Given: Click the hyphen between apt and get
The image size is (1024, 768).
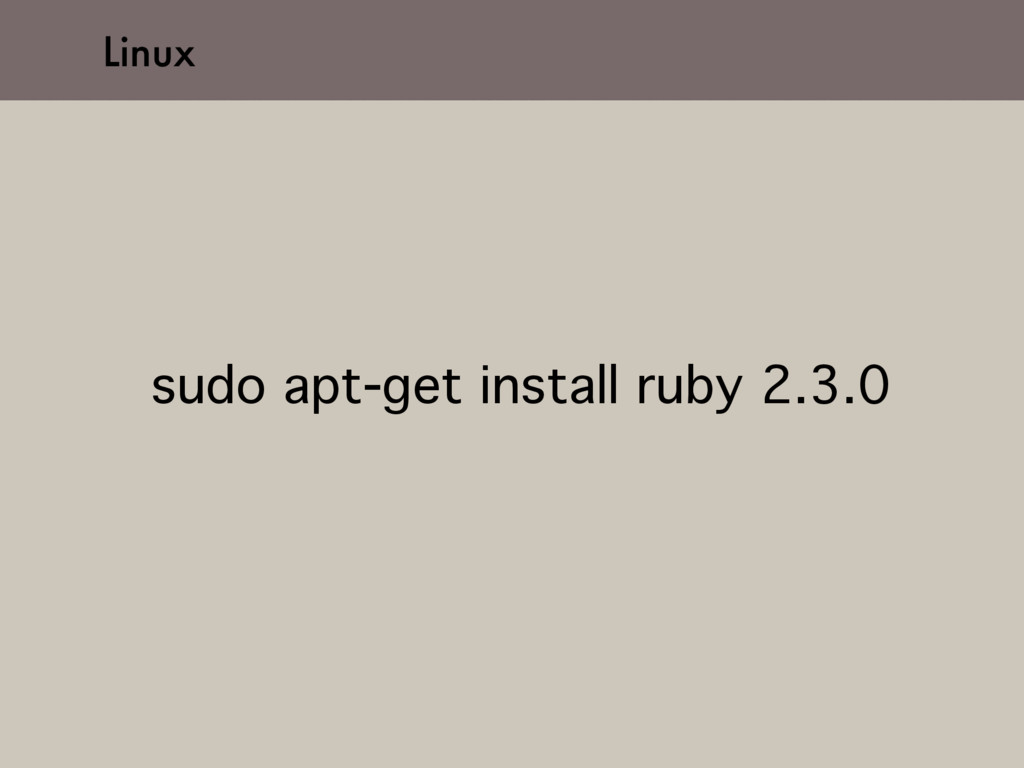Looking at the screenshot, I should [x=373, y=391].
